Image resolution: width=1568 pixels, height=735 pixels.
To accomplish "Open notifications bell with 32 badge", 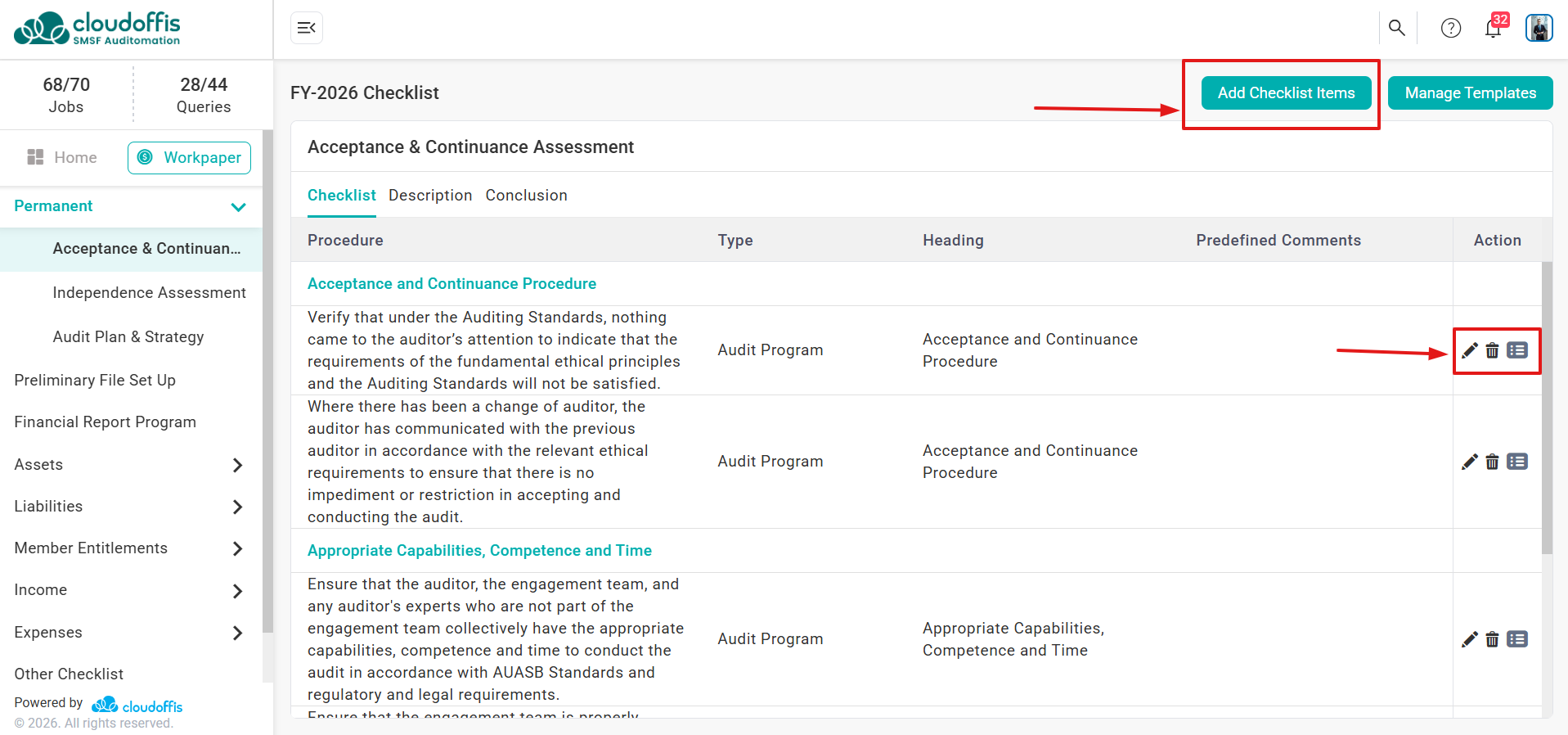I will coord(1494,26).
